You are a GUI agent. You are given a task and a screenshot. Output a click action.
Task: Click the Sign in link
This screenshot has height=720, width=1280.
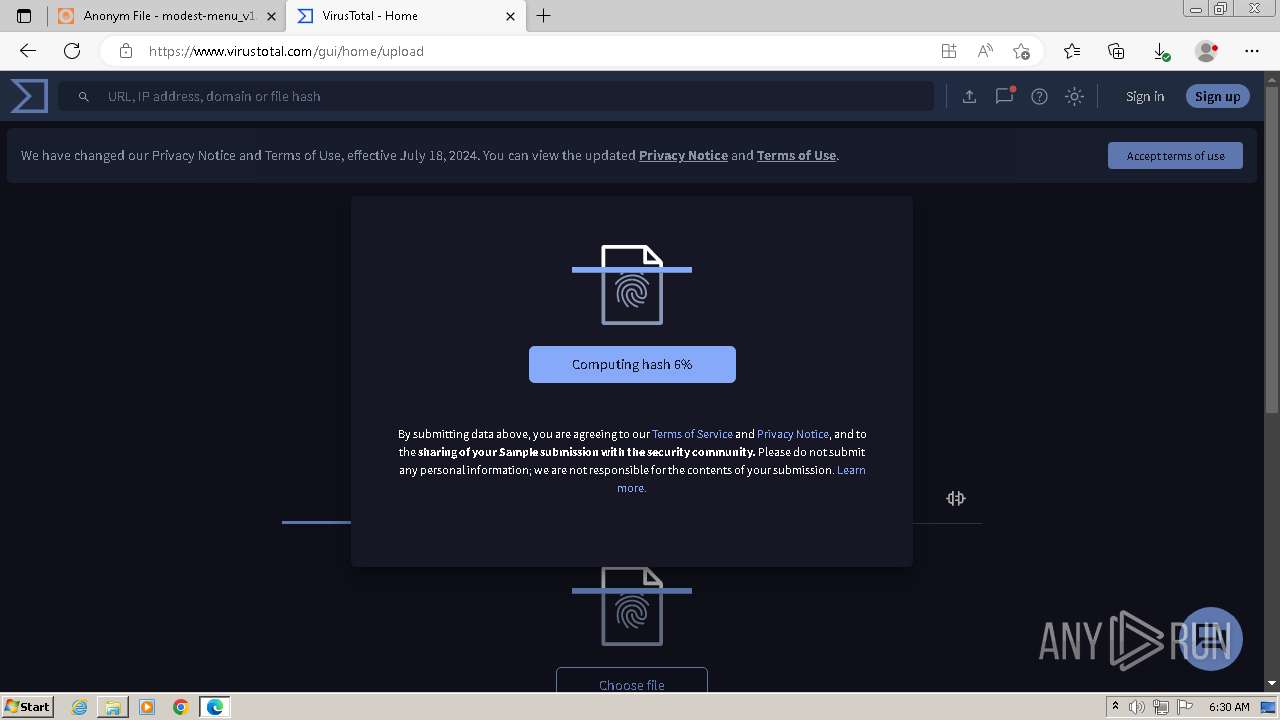coord(1145,97)
